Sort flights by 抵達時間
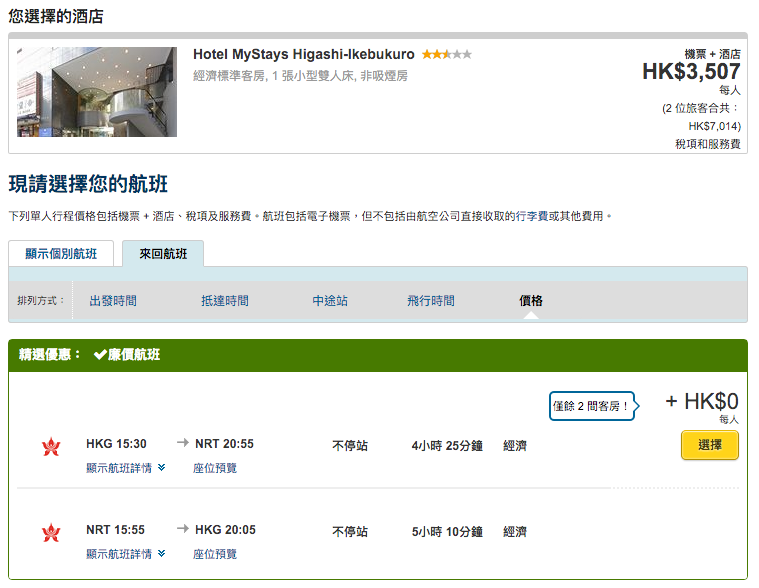This screenshot has height=588, width=759. click(225, 301)
